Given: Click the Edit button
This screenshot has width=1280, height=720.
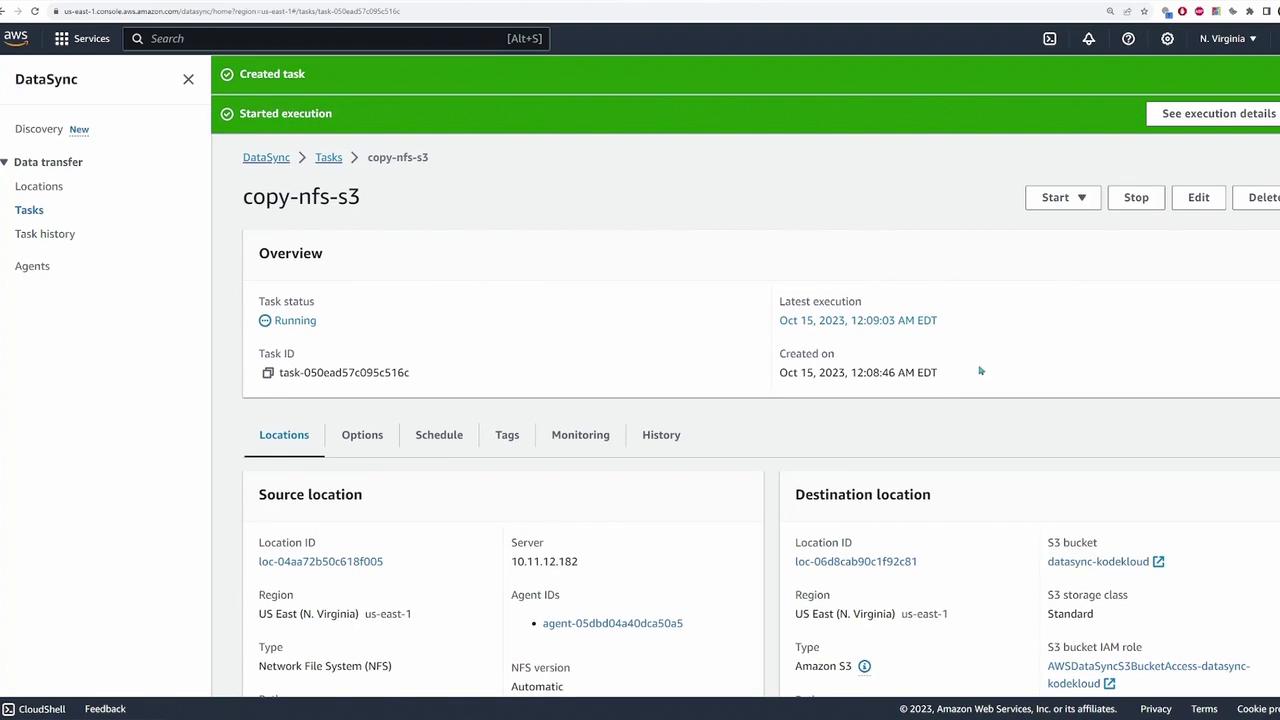Looking at the screenshot, I should pos(1198,197).
